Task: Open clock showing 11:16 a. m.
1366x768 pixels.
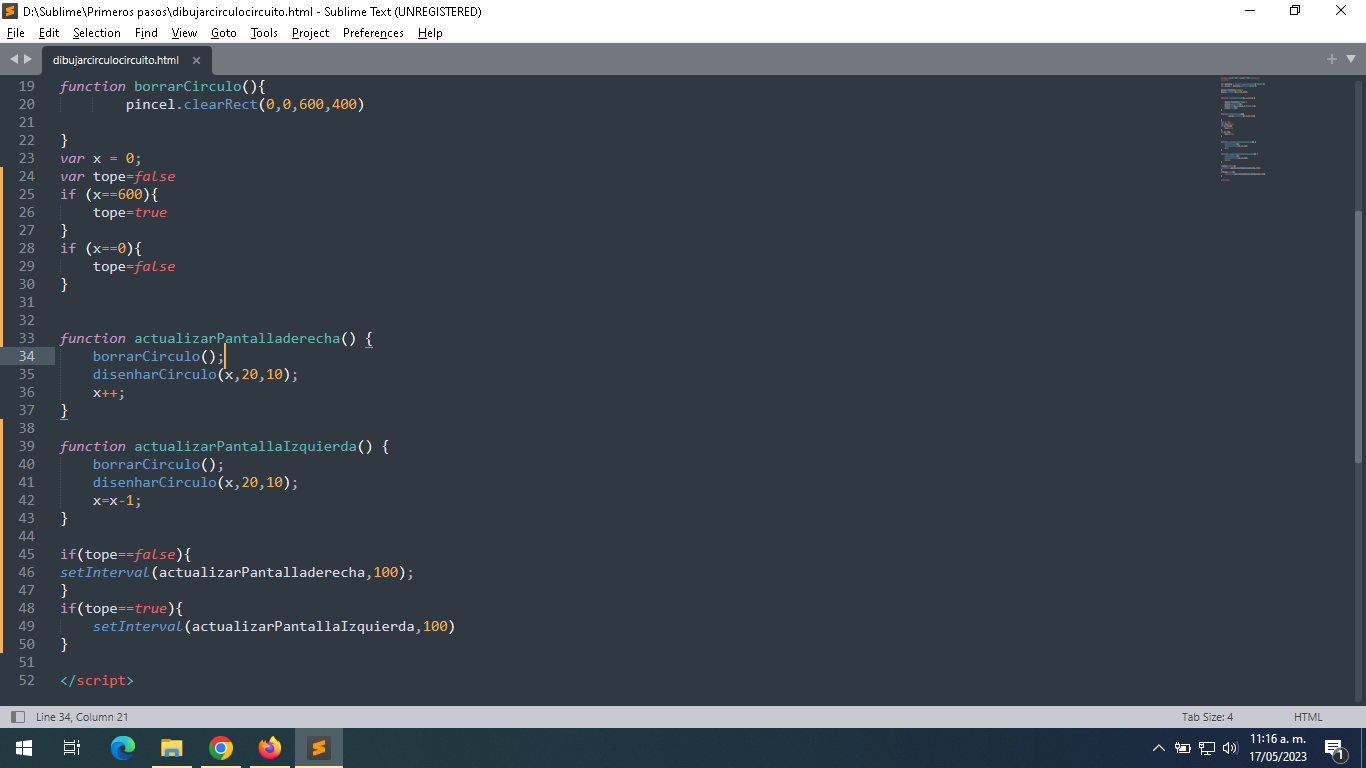Action: (1278, 748)
